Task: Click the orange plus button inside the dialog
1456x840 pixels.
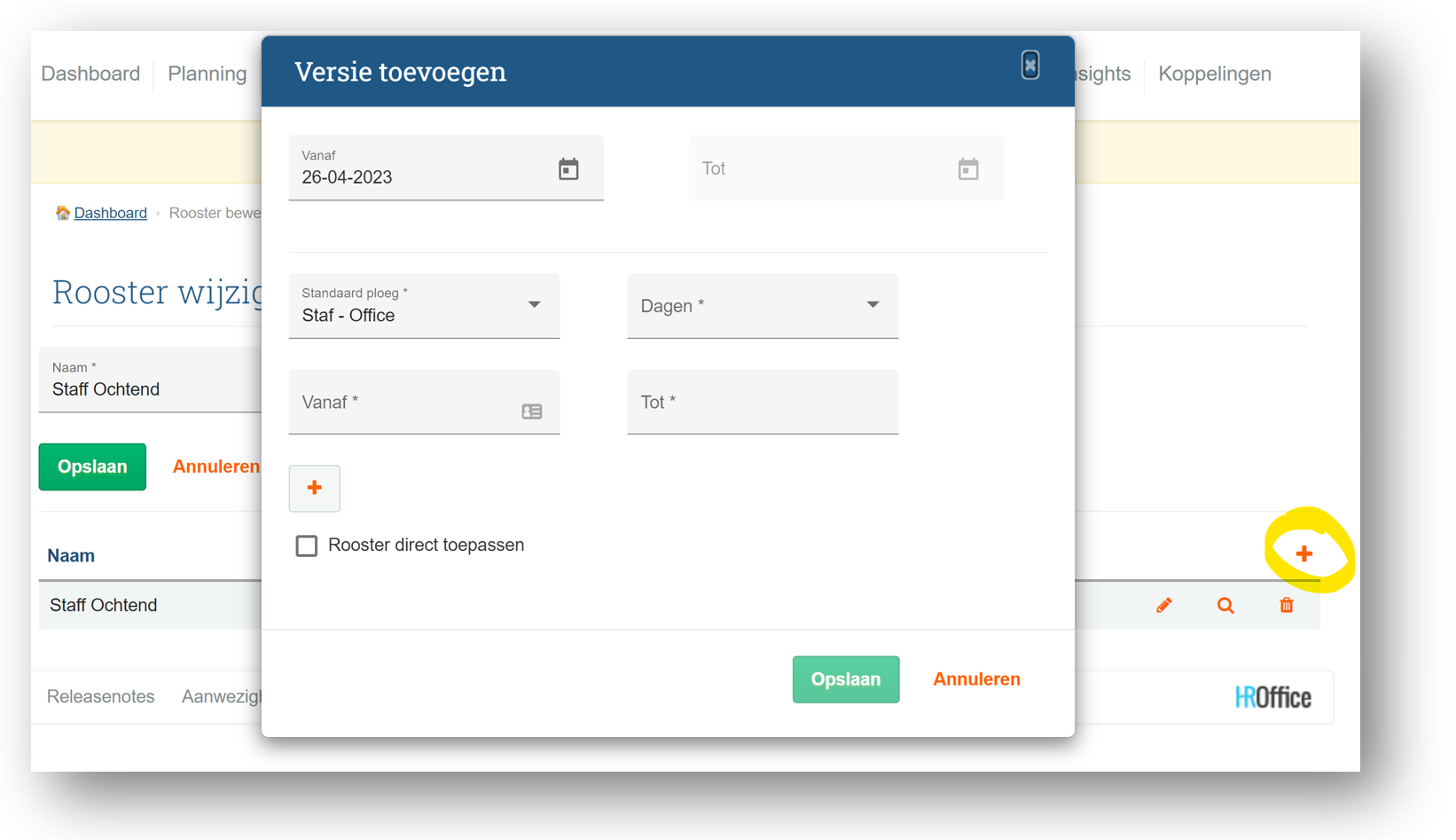Action: tap(314, 488)
